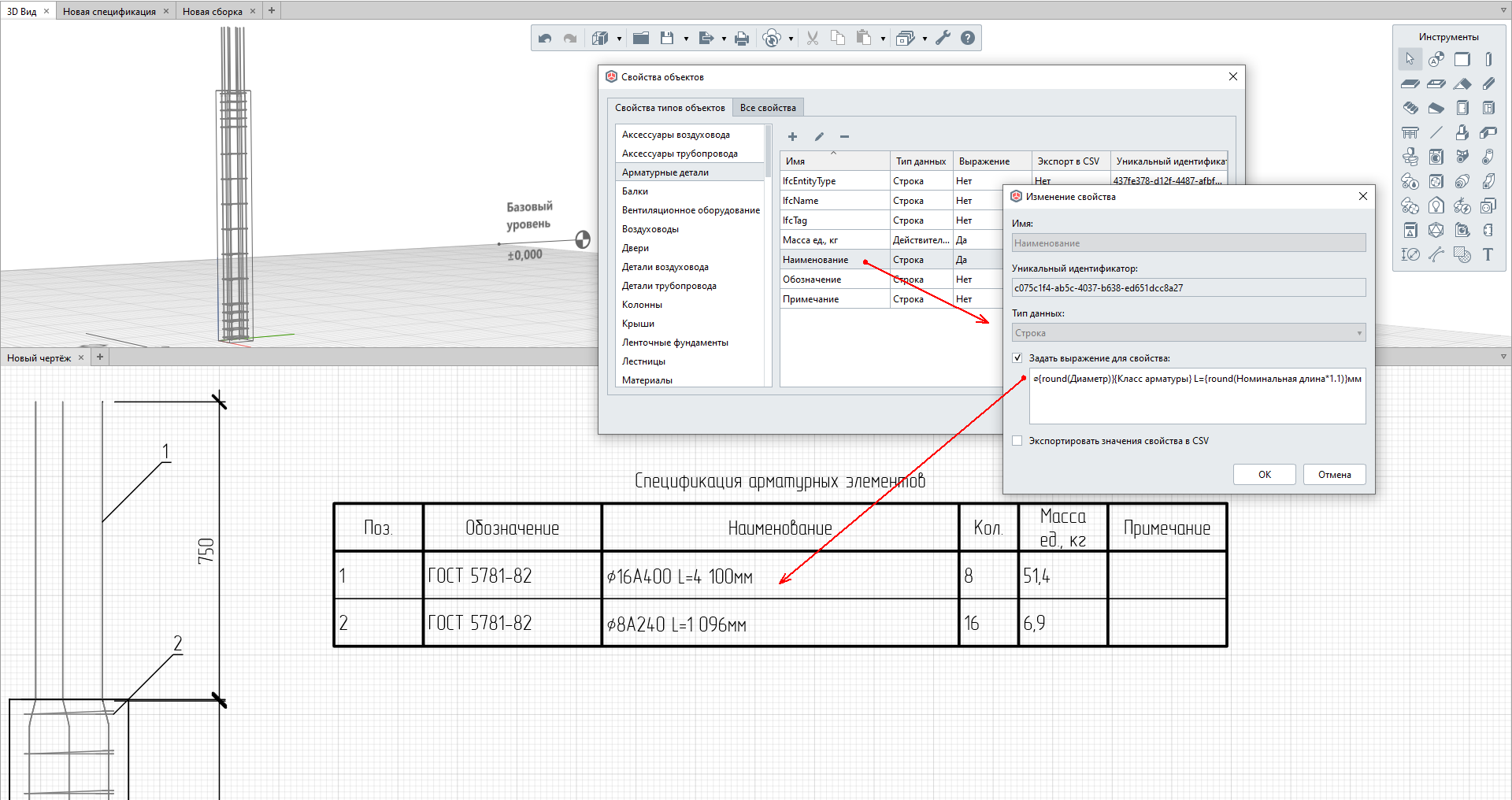Select the Stairs tool in Инструменты
The width and height of the screenshot is (1512, 800).
(x=1410, y=108)
